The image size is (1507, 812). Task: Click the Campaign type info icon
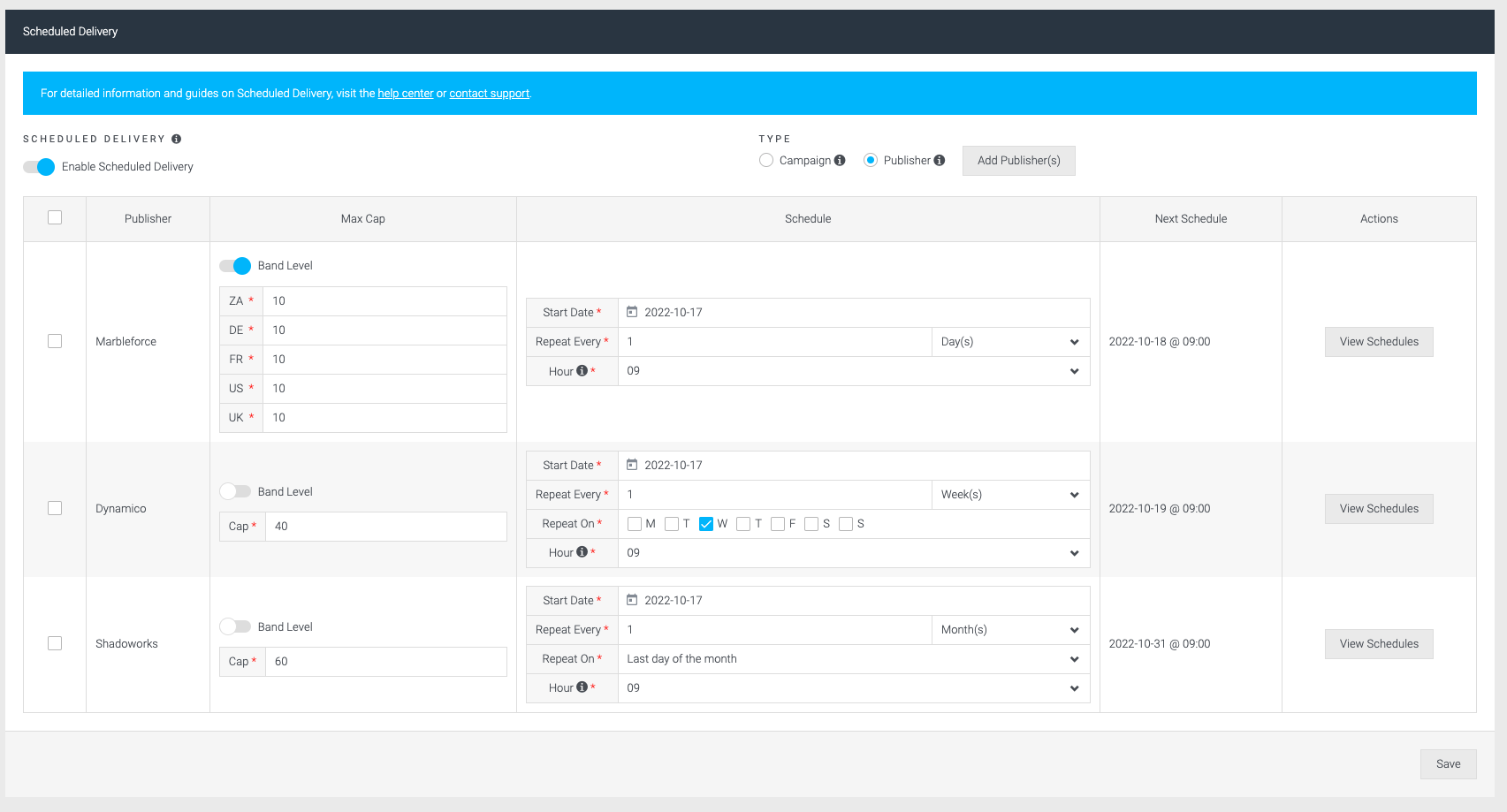pos(840,160)
